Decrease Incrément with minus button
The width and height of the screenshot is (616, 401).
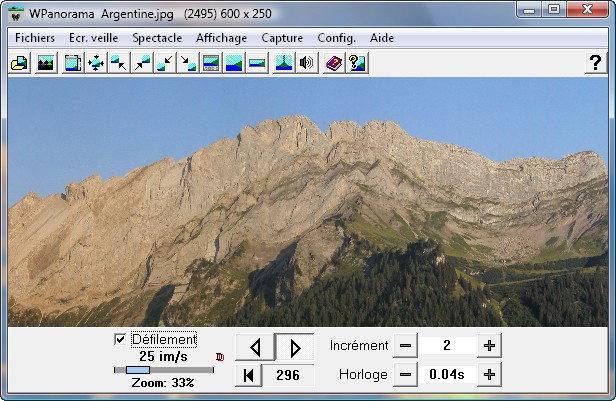tap(405, 346)
